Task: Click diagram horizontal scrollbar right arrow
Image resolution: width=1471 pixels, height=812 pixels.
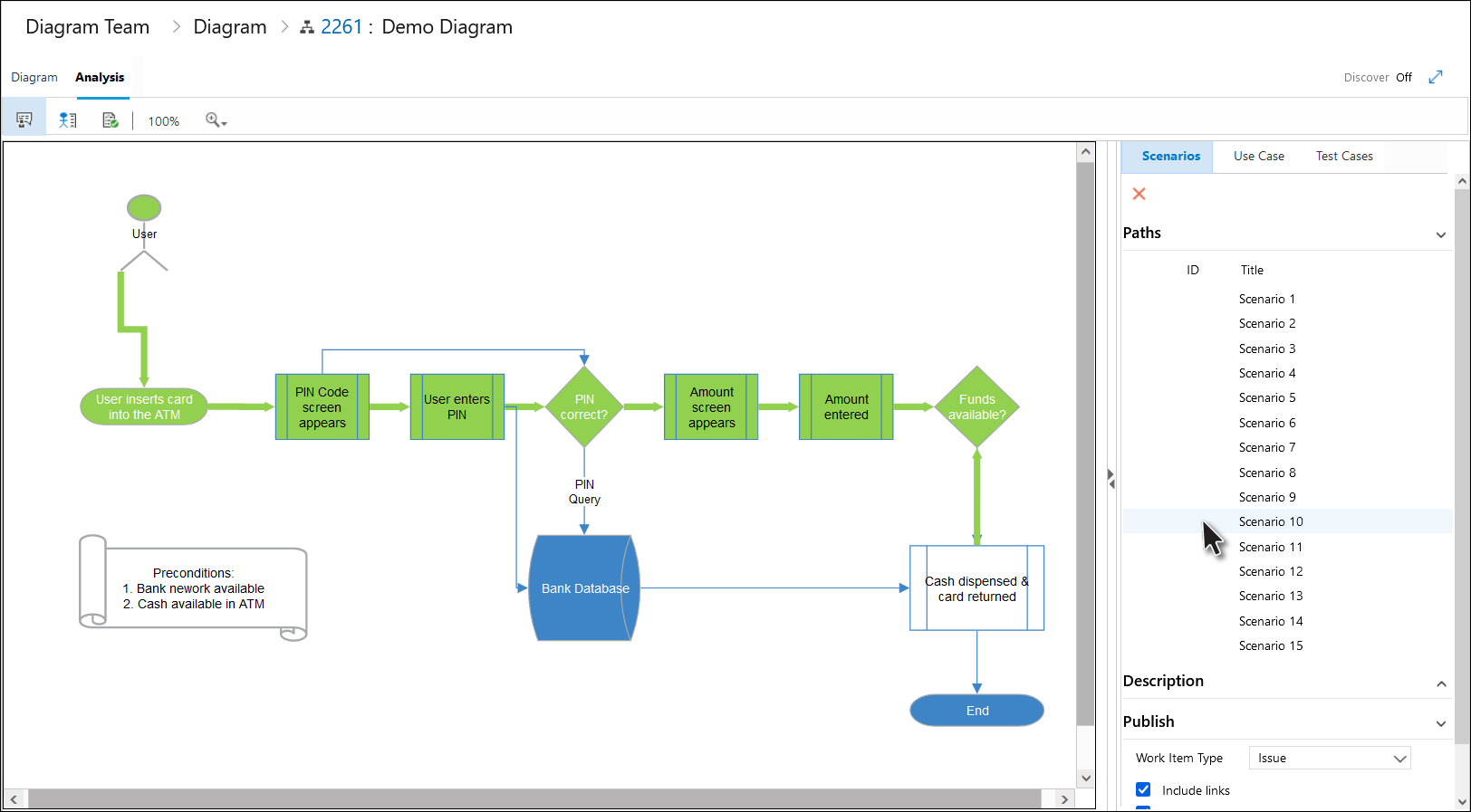Action: click(1065, 799)
